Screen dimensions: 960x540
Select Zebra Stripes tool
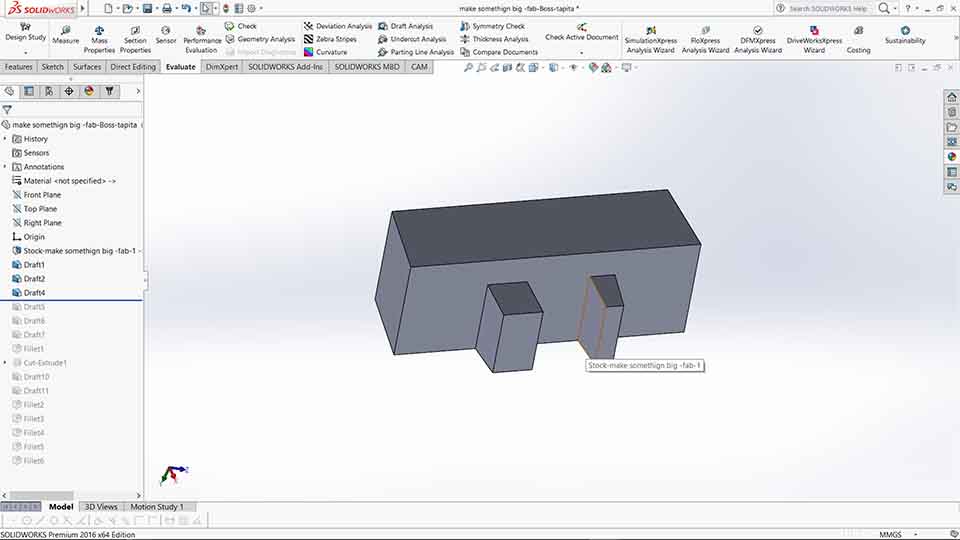(330, 39)
